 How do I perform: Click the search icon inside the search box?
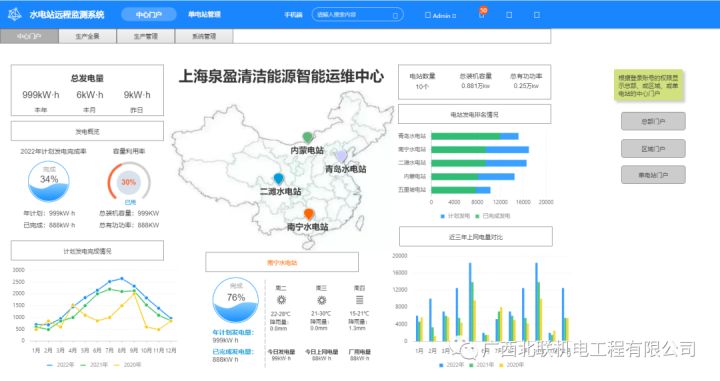pos(395,15)
